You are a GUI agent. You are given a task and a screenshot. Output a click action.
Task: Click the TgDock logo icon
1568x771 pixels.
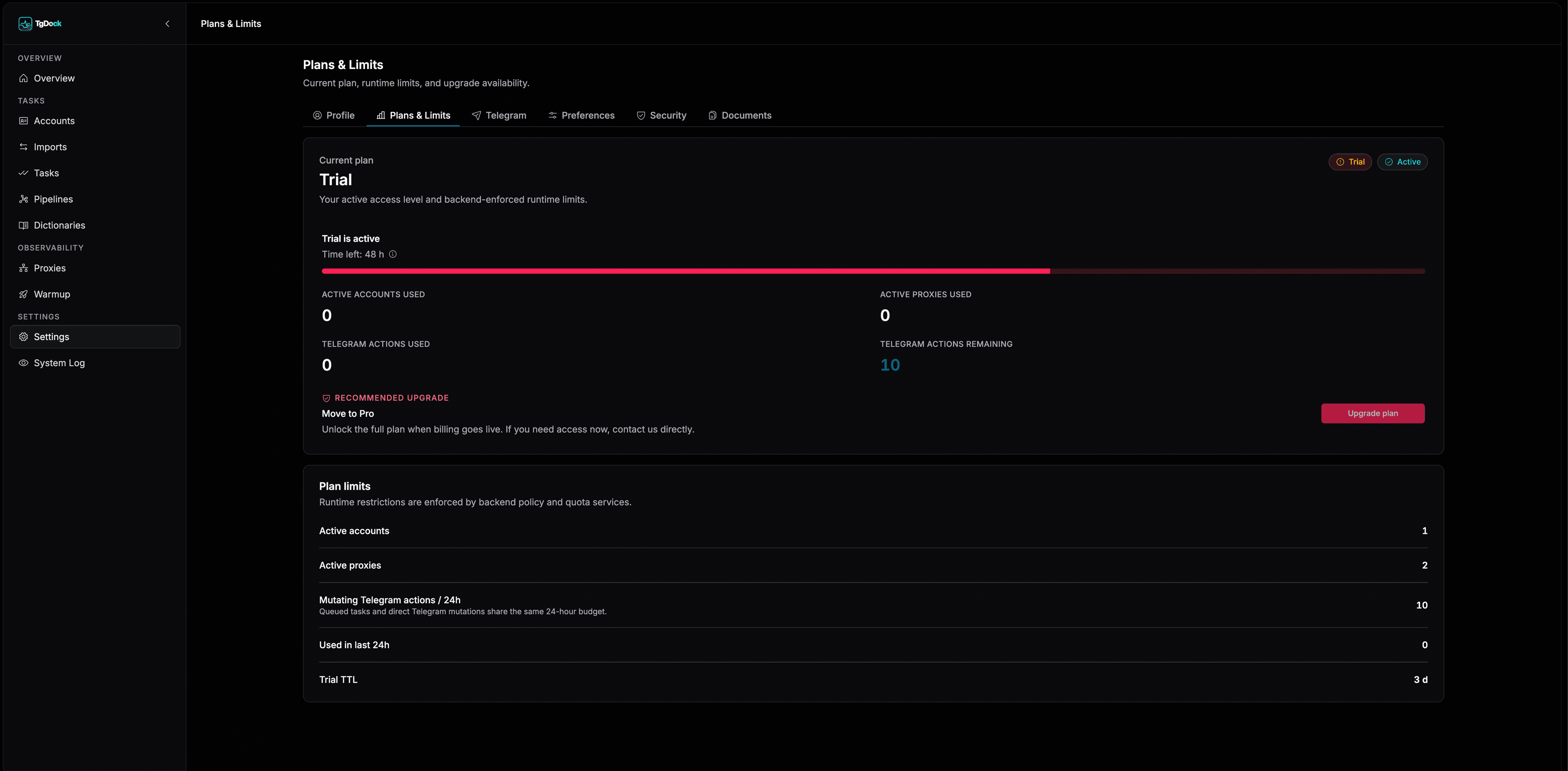point(25,24)
